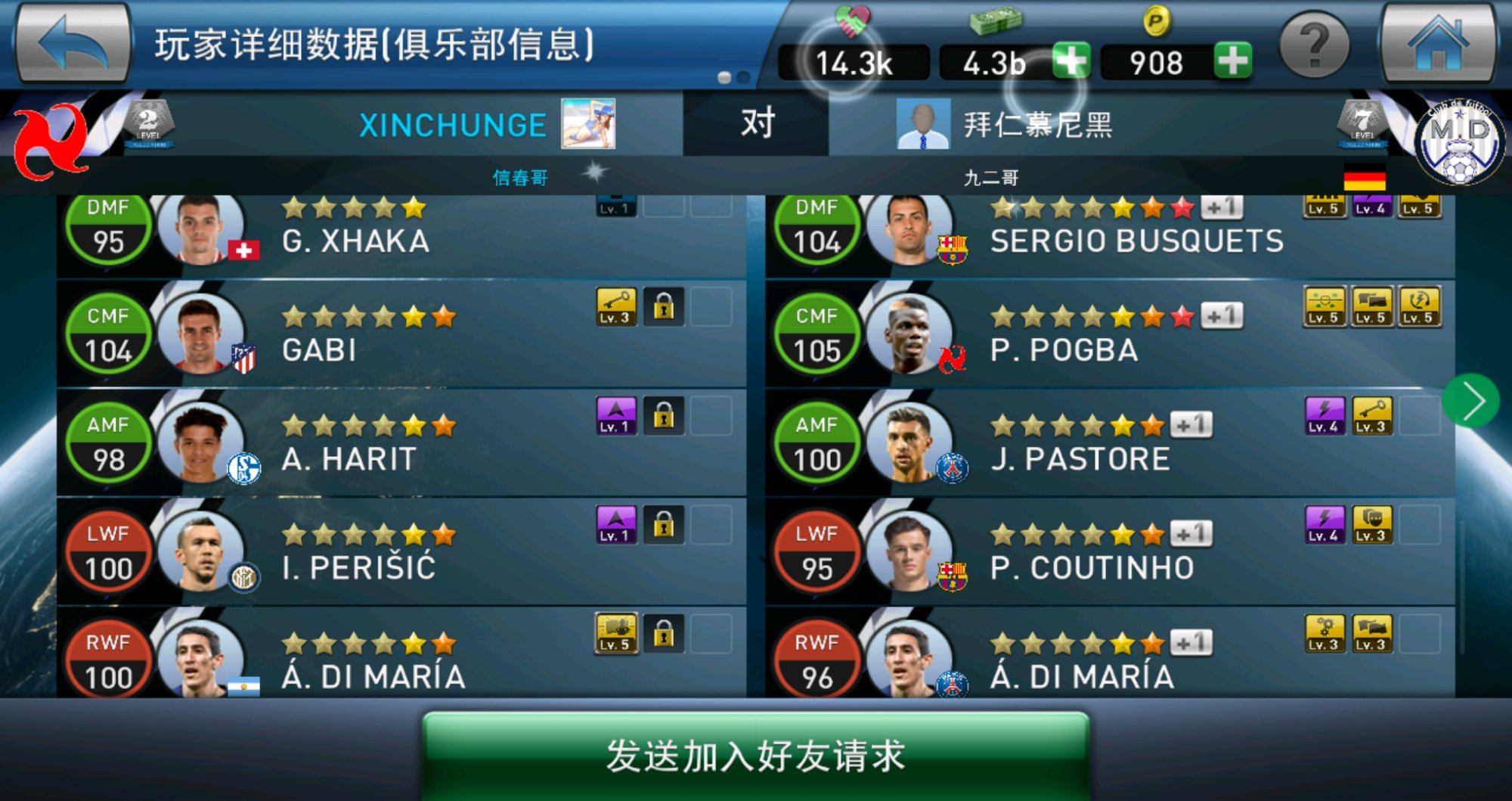Tap the back arrow button
This screenshot has width=1512, height=801.
click(x=73, y=42)
